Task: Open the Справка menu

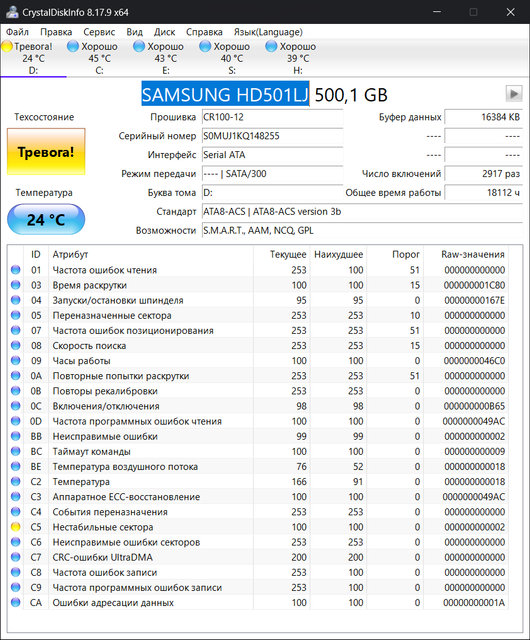Action: [204, 32]
